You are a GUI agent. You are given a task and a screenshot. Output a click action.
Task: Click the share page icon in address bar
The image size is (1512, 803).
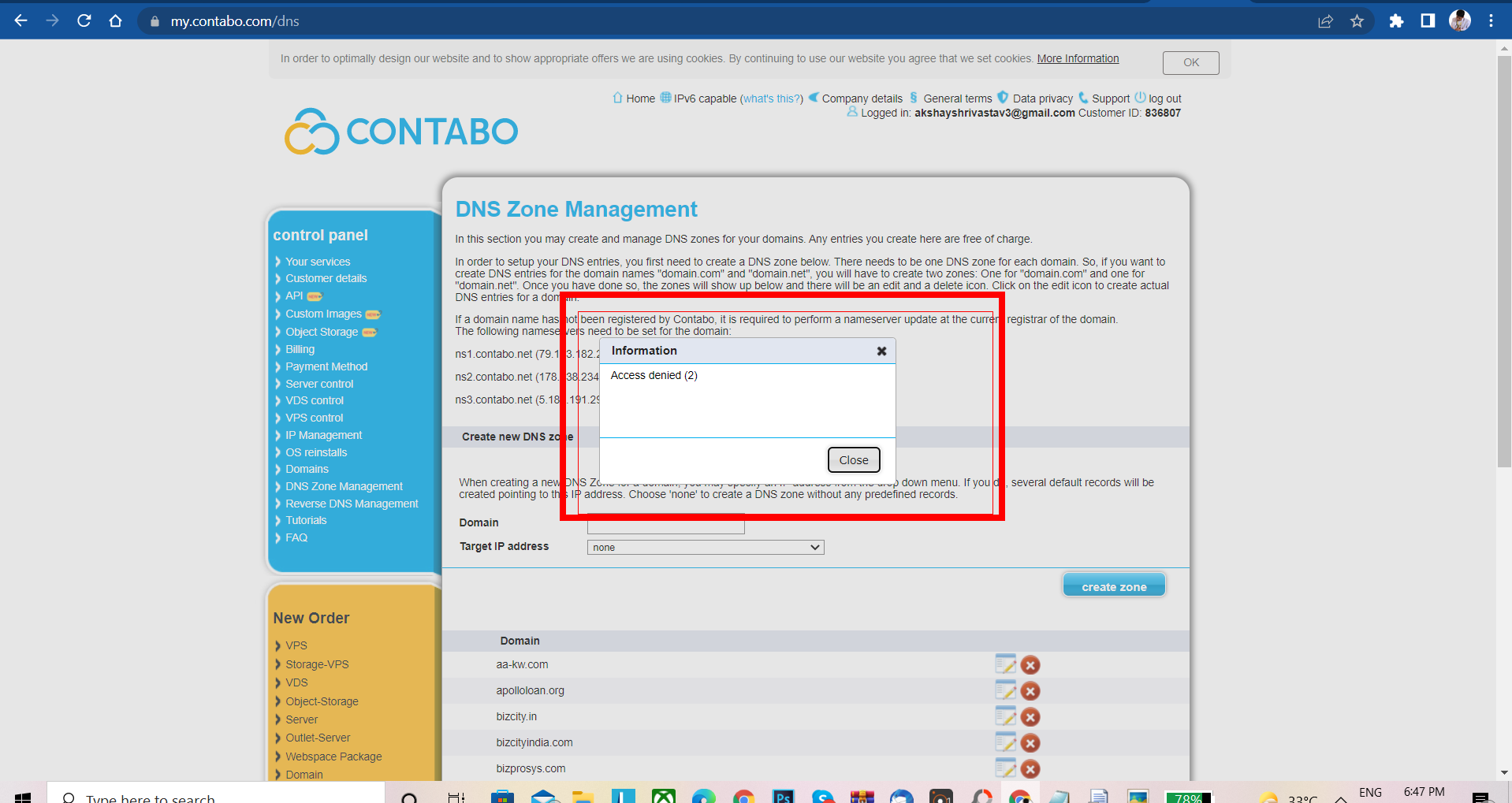coord(1325,21)
